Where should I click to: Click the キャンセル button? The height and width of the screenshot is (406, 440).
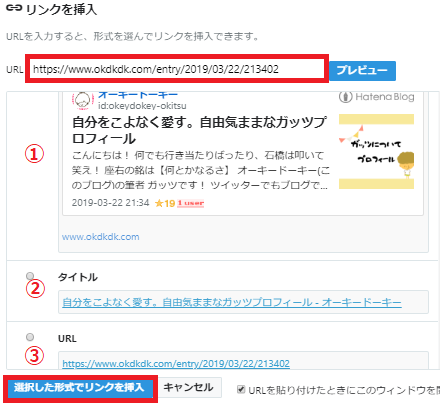click(188, 387)
